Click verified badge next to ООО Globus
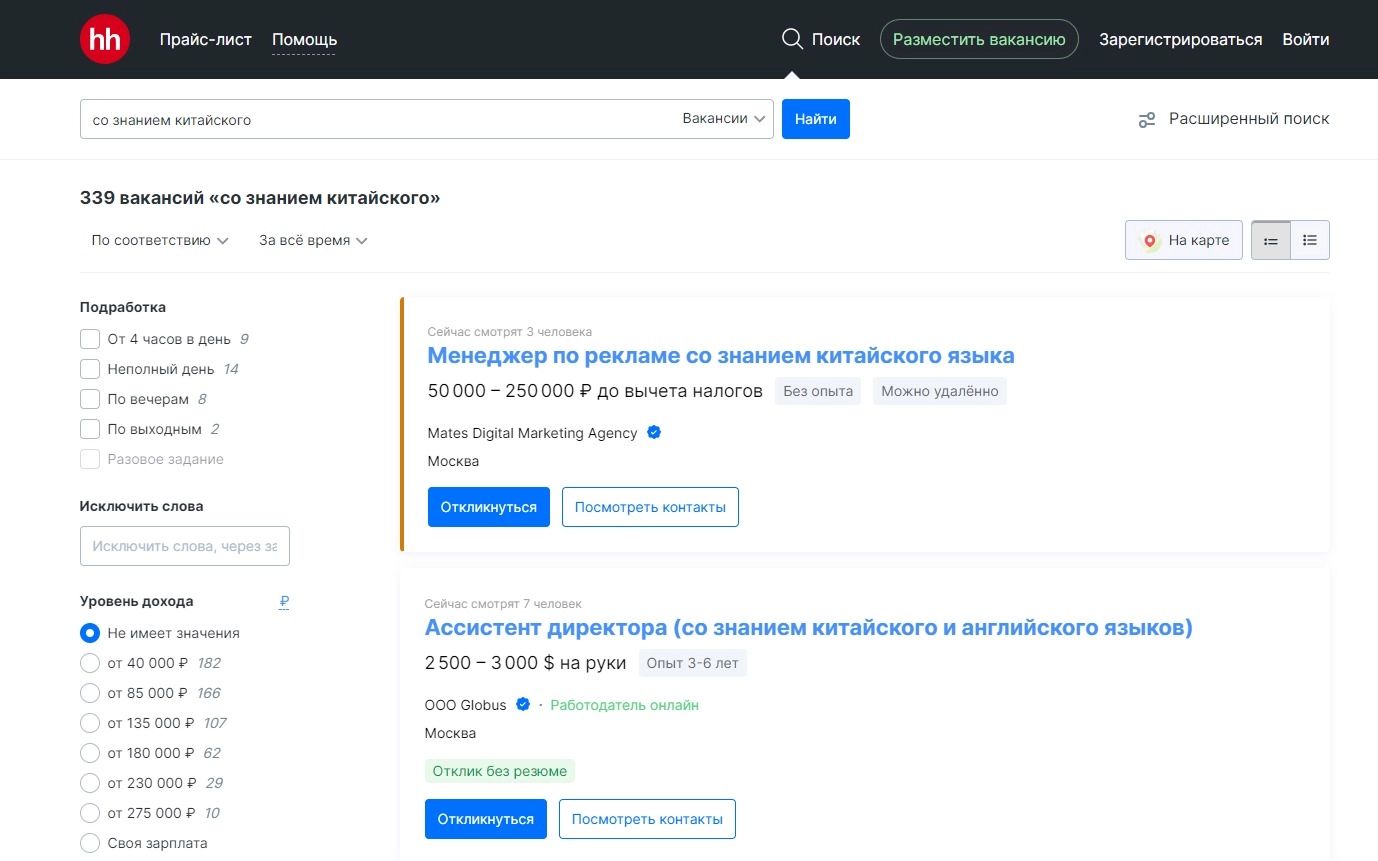1378x861 pixels. (x=522, y=705)
